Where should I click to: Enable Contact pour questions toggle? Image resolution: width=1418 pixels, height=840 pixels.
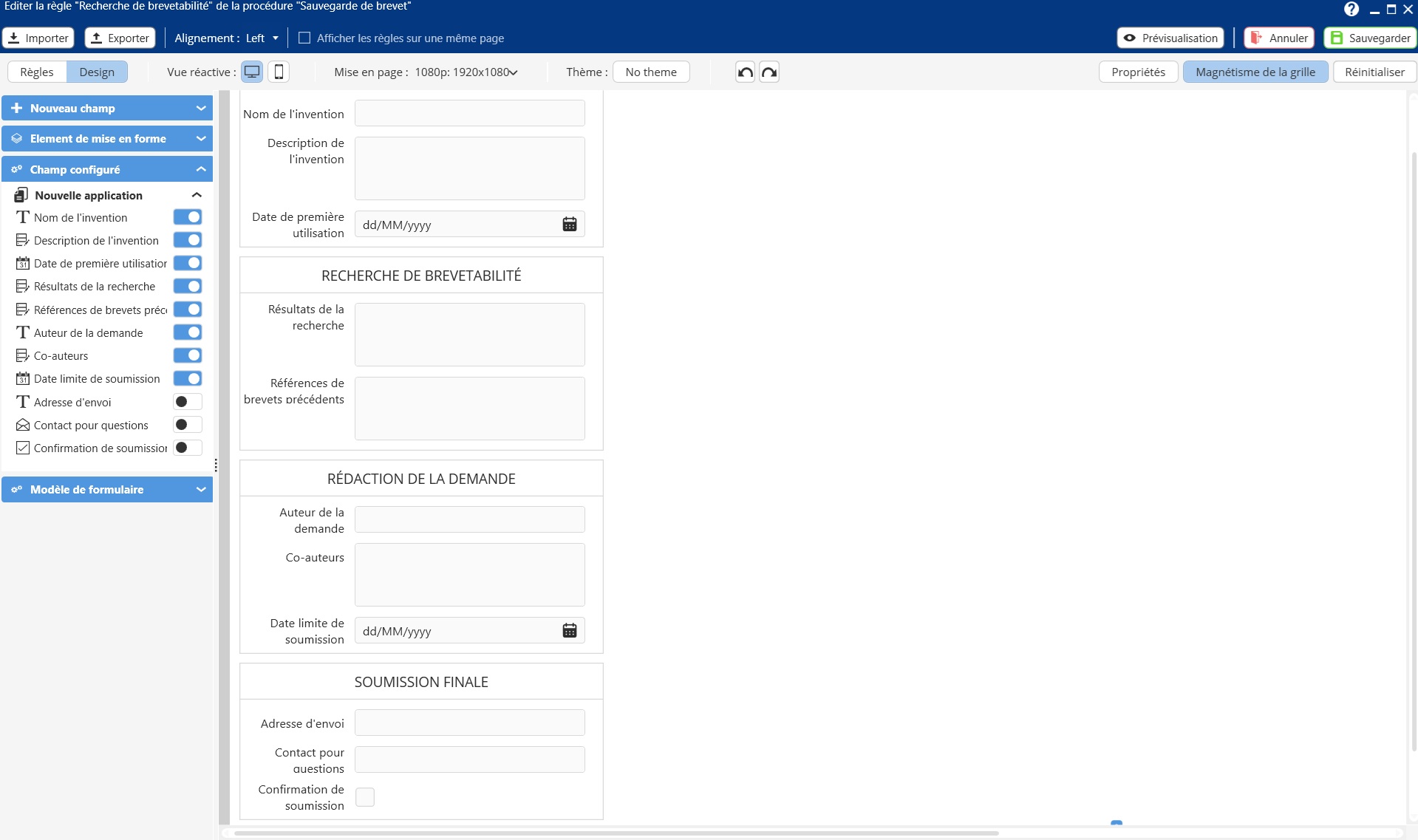(188, 425)
